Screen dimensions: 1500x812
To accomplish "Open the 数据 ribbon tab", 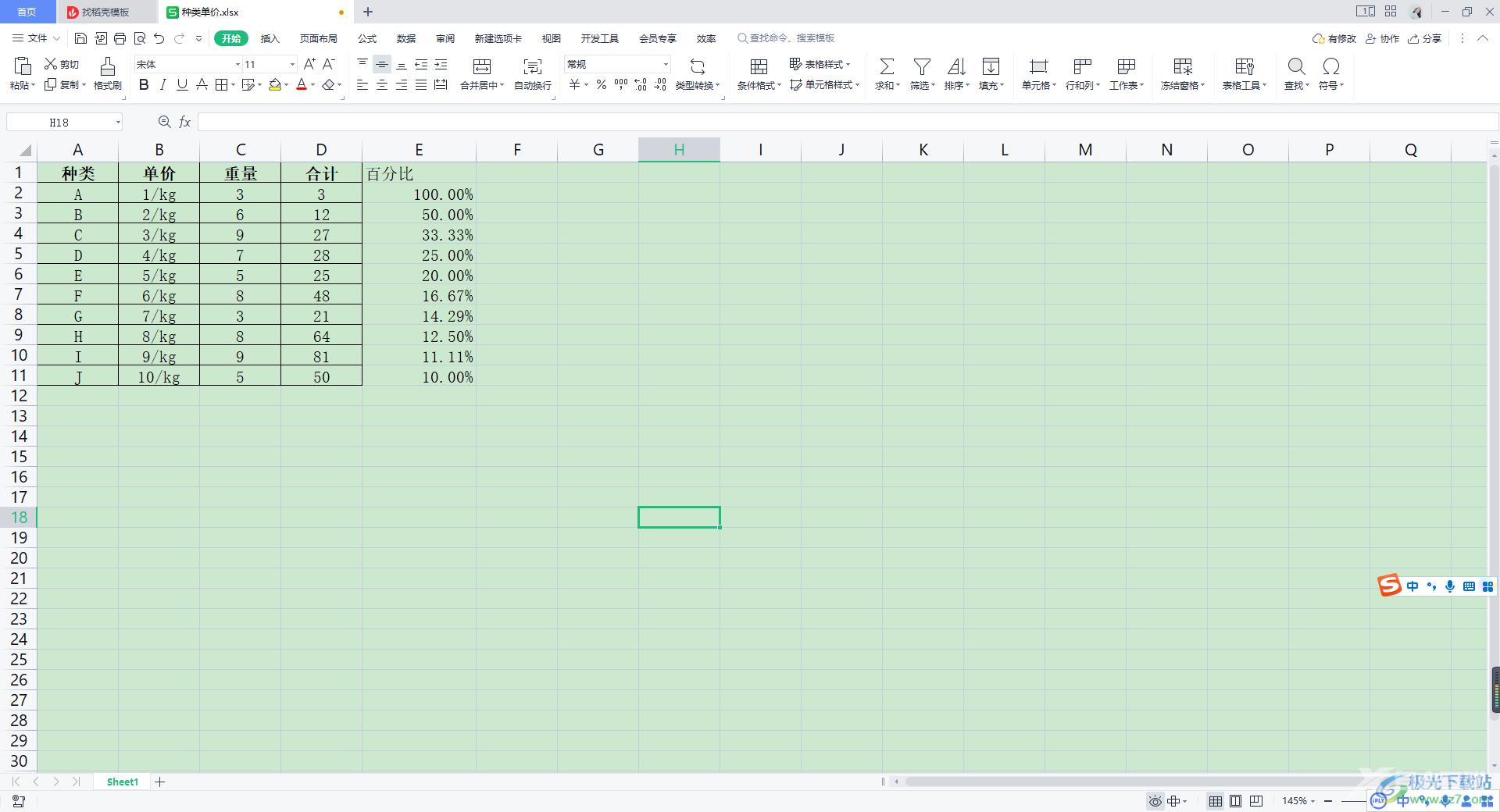I will point(406,38).
